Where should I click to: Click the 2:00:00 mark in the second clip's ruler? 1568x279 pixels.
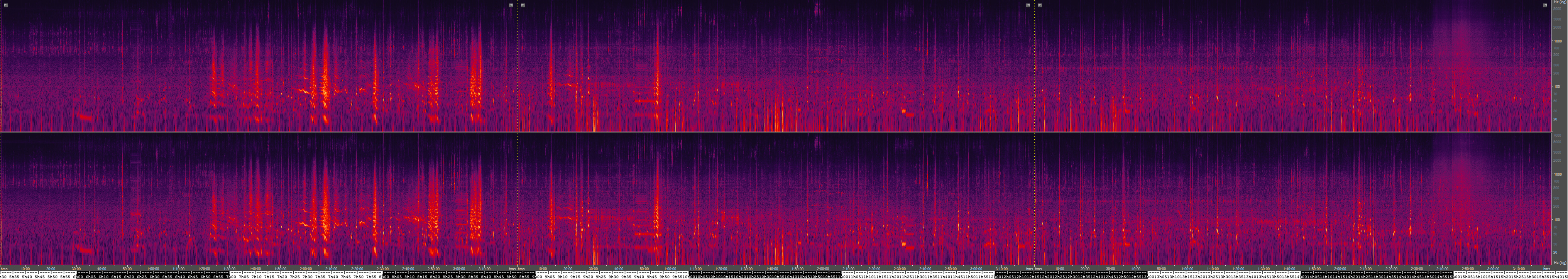[x=822, y=269]
